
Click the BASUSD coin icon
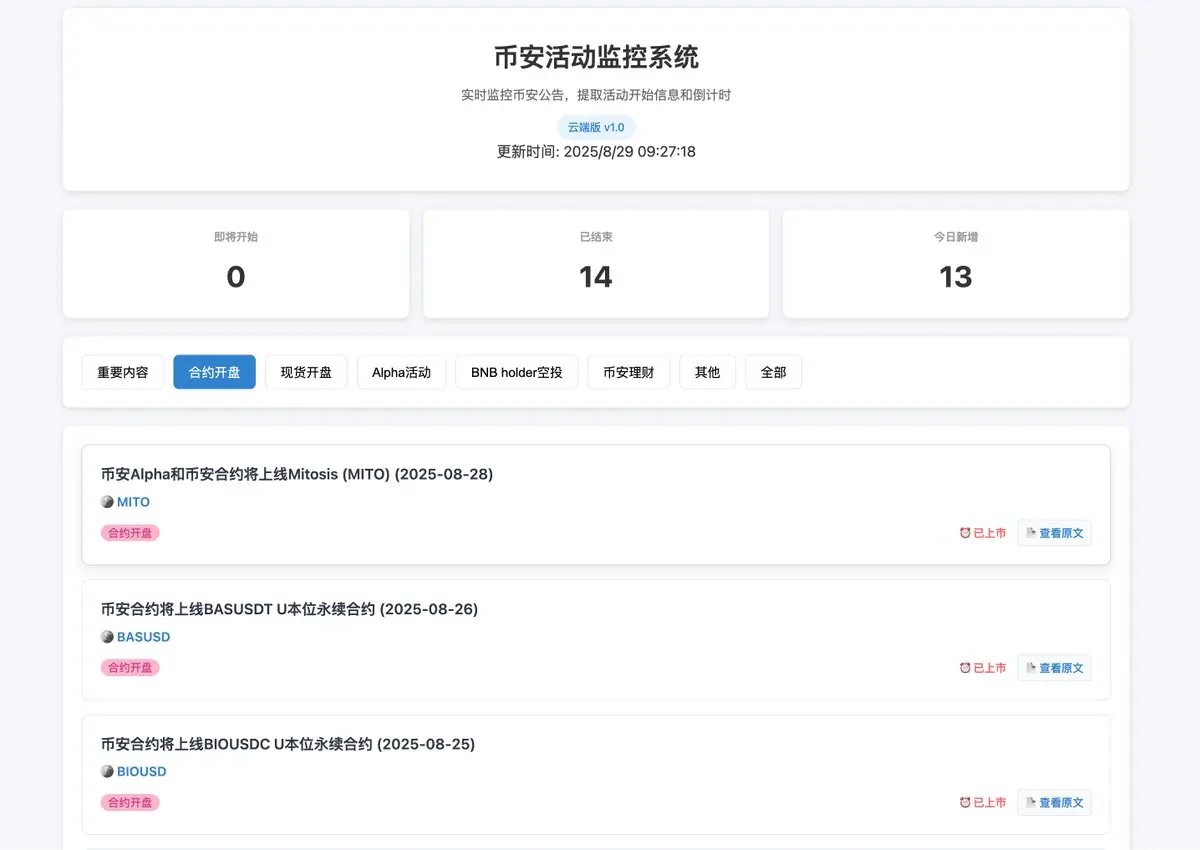107,637
